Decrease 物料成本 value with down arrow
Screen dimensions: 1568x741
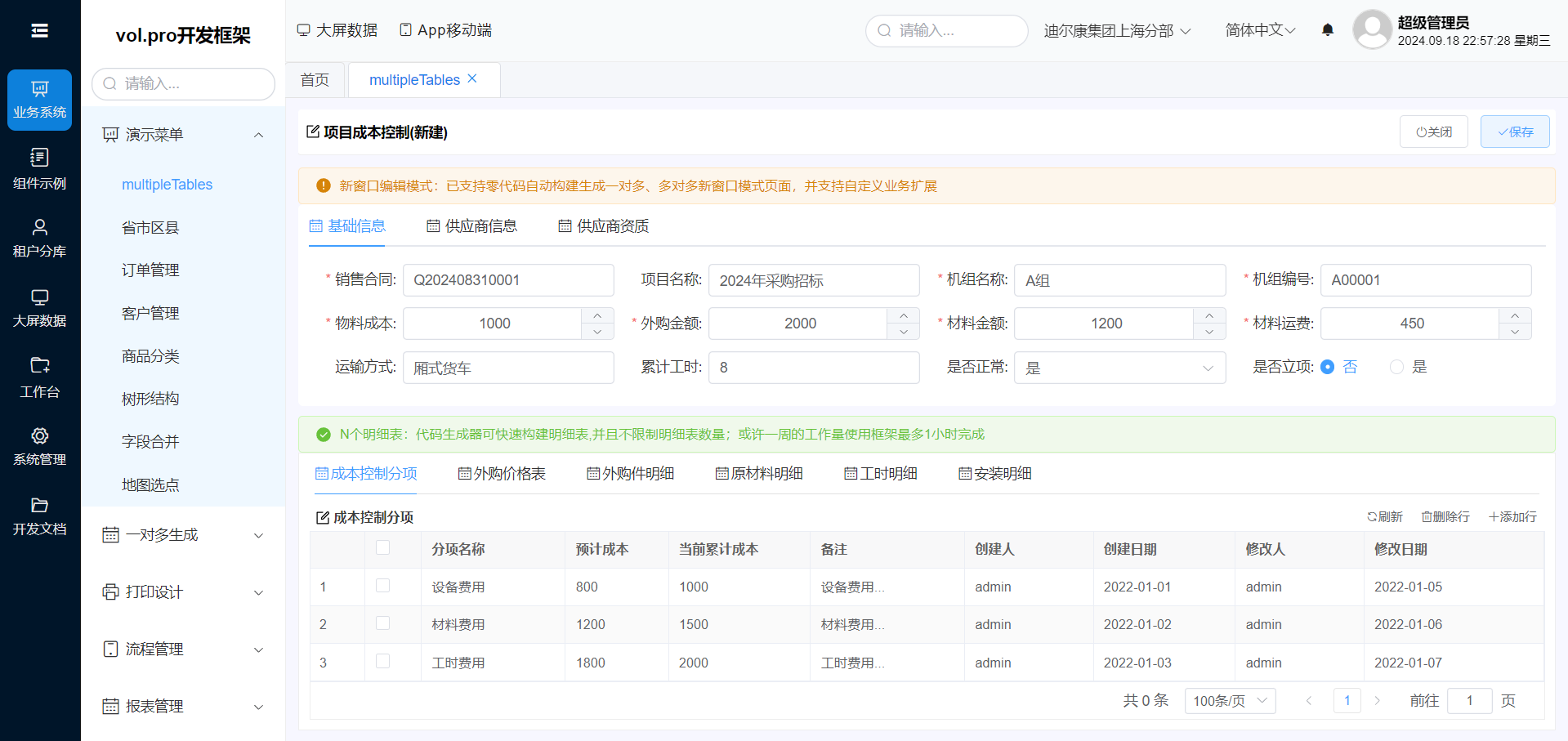click(x=597, y=332)
